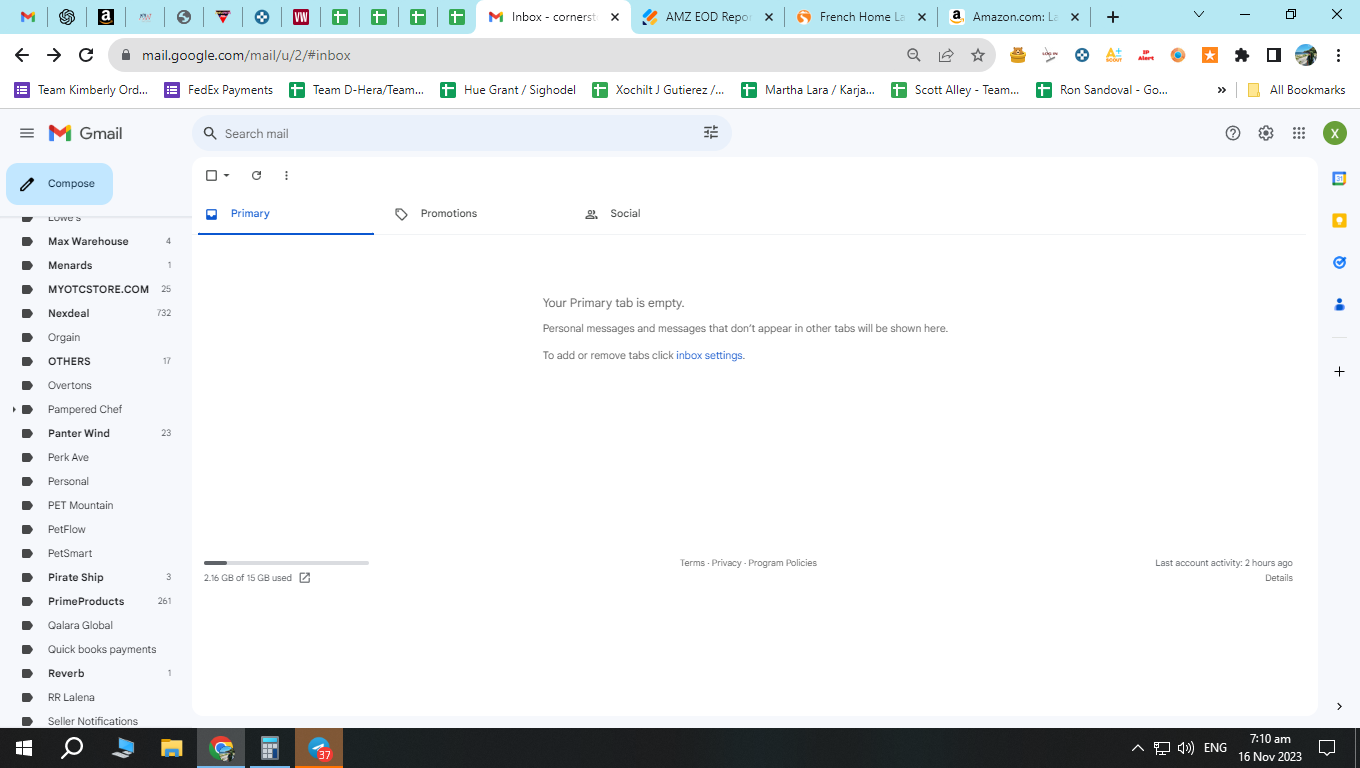The image size is (1360, 768).
Task: Open Contacts side panel icon
Action: [x=1339, y=304]
